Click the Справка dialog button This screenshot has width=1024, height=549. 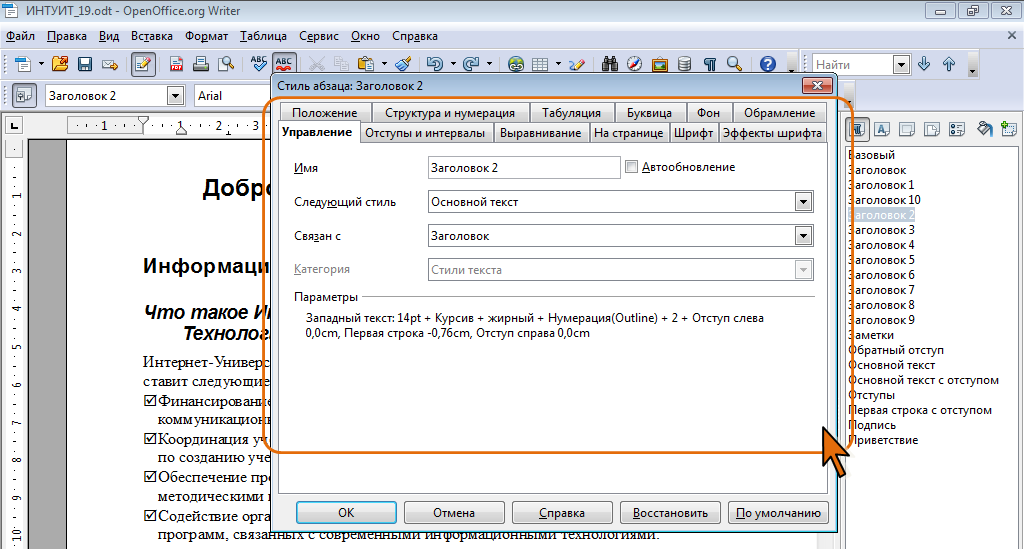(x=562, y=512)
